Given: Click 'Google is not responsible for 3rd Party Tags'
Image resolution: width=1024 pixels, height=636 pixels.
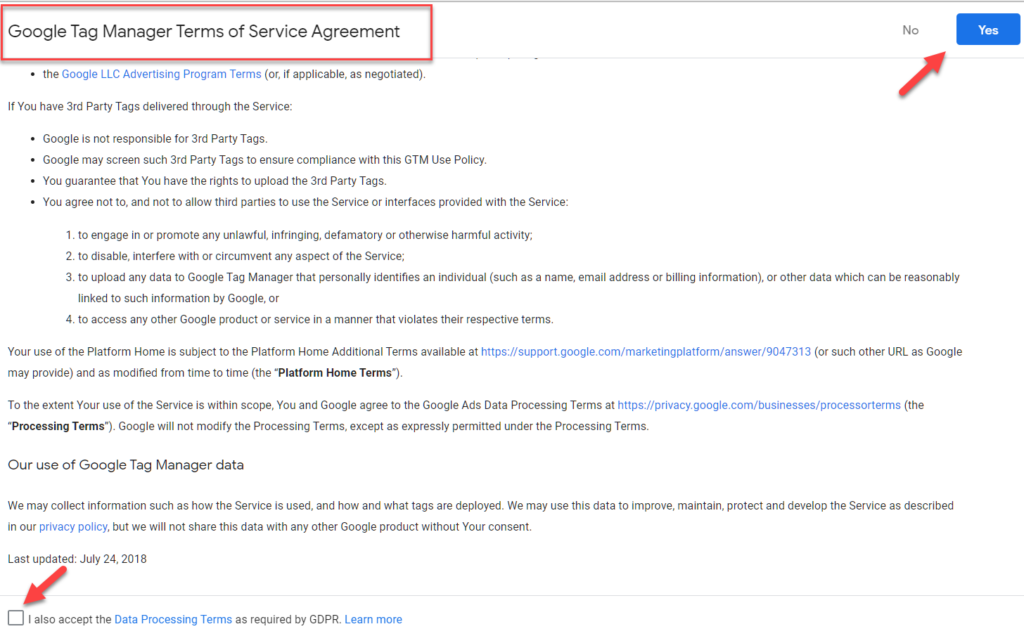Looking at the screenshot, I should point(155,139).
